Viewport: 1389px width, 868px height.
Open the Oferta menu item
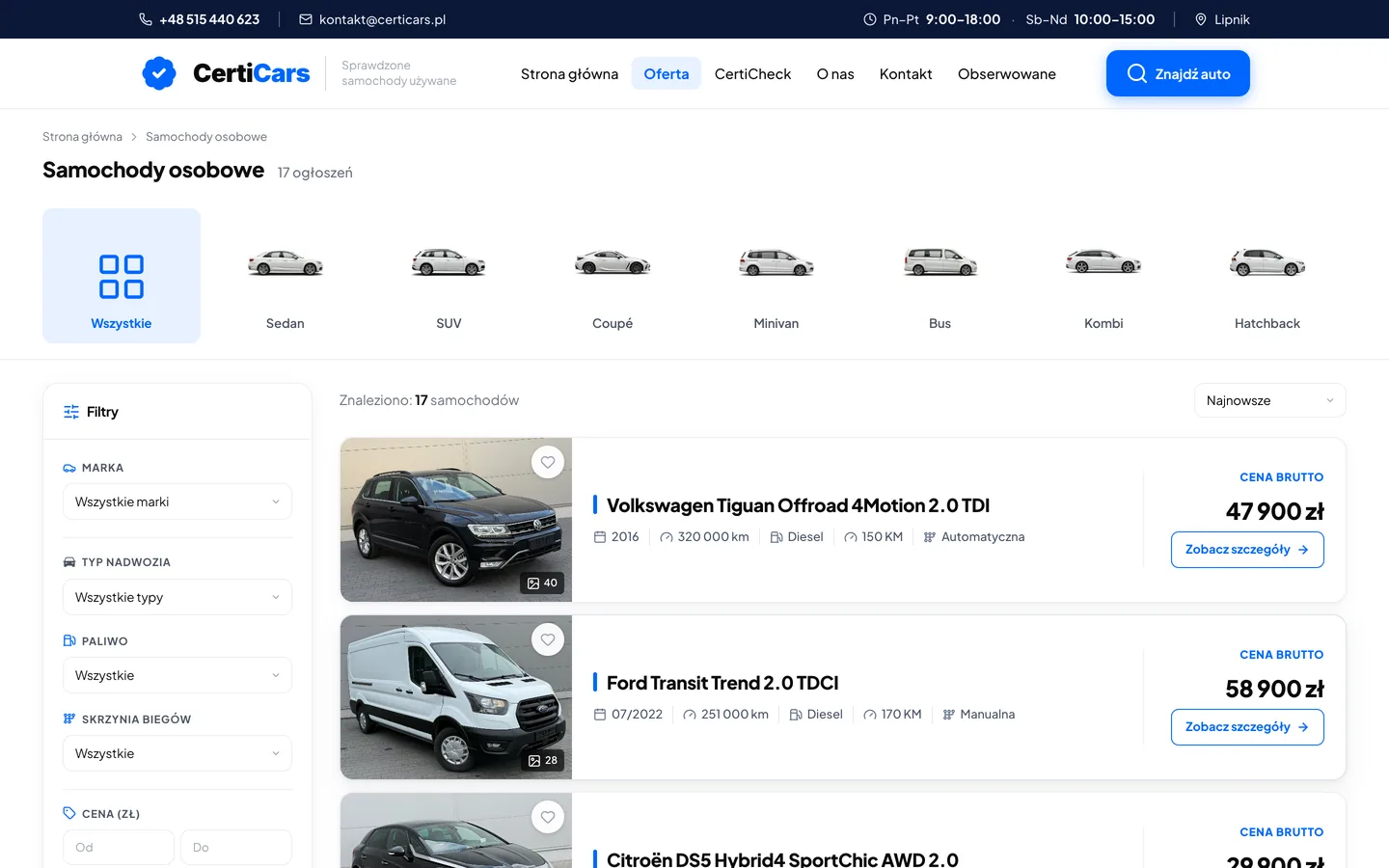coord(667,73)
